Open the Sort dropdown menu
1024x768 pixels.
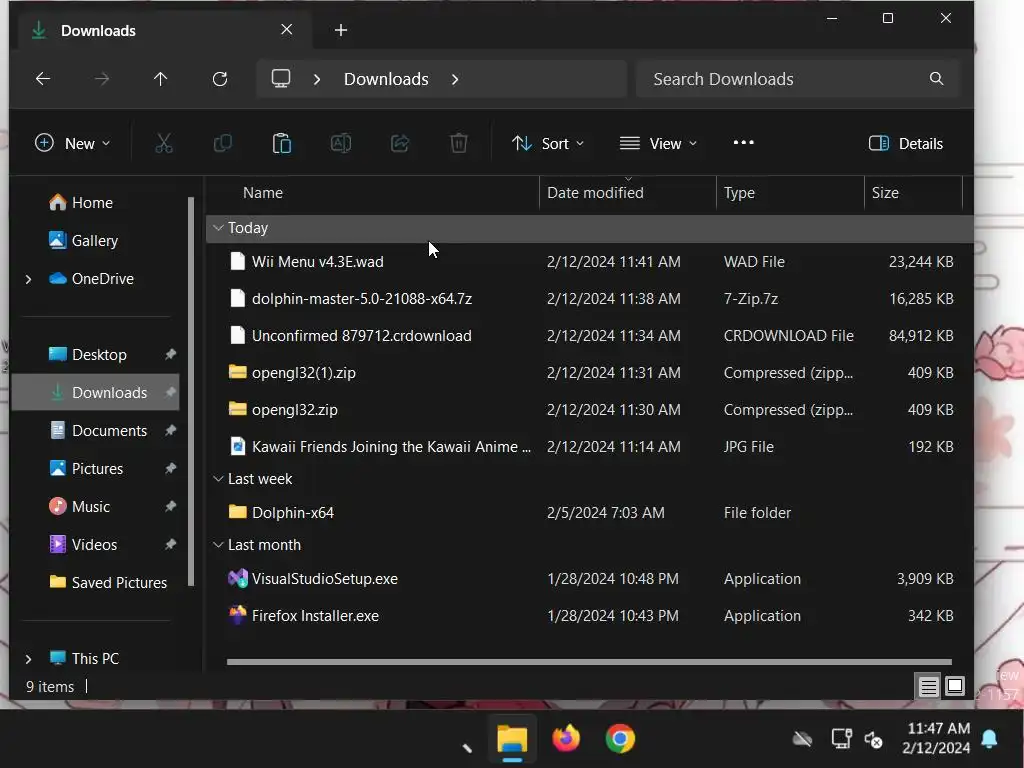click(548, 144)
